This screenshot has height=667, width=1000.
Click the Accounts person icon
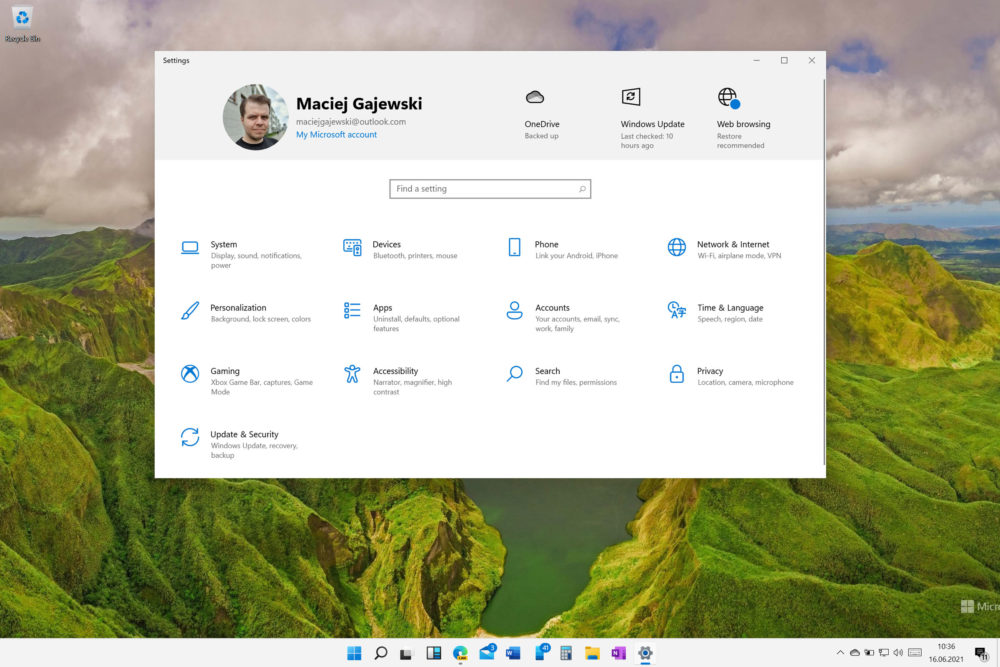tap(514, 311)
